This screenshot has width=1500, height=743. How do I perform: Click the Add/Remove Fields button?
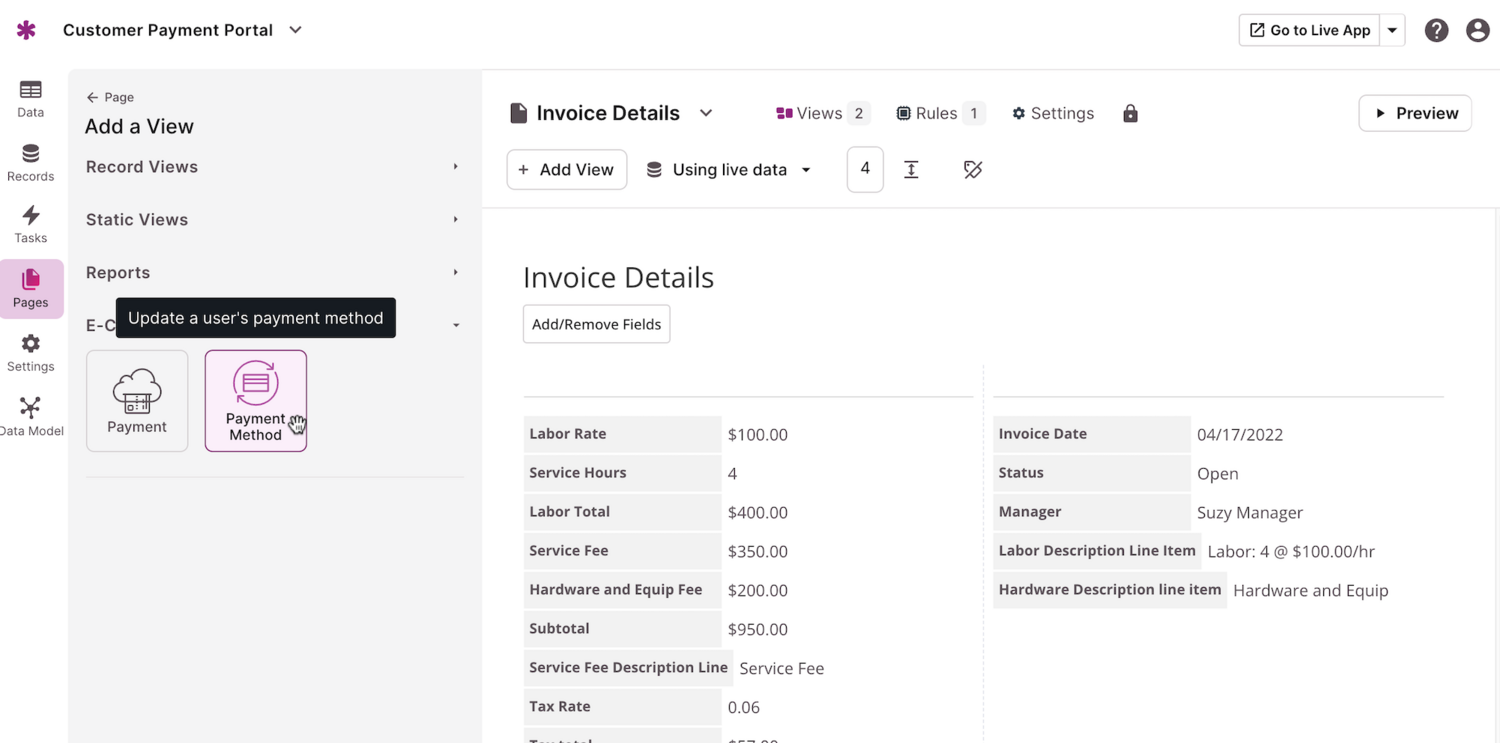596,324
